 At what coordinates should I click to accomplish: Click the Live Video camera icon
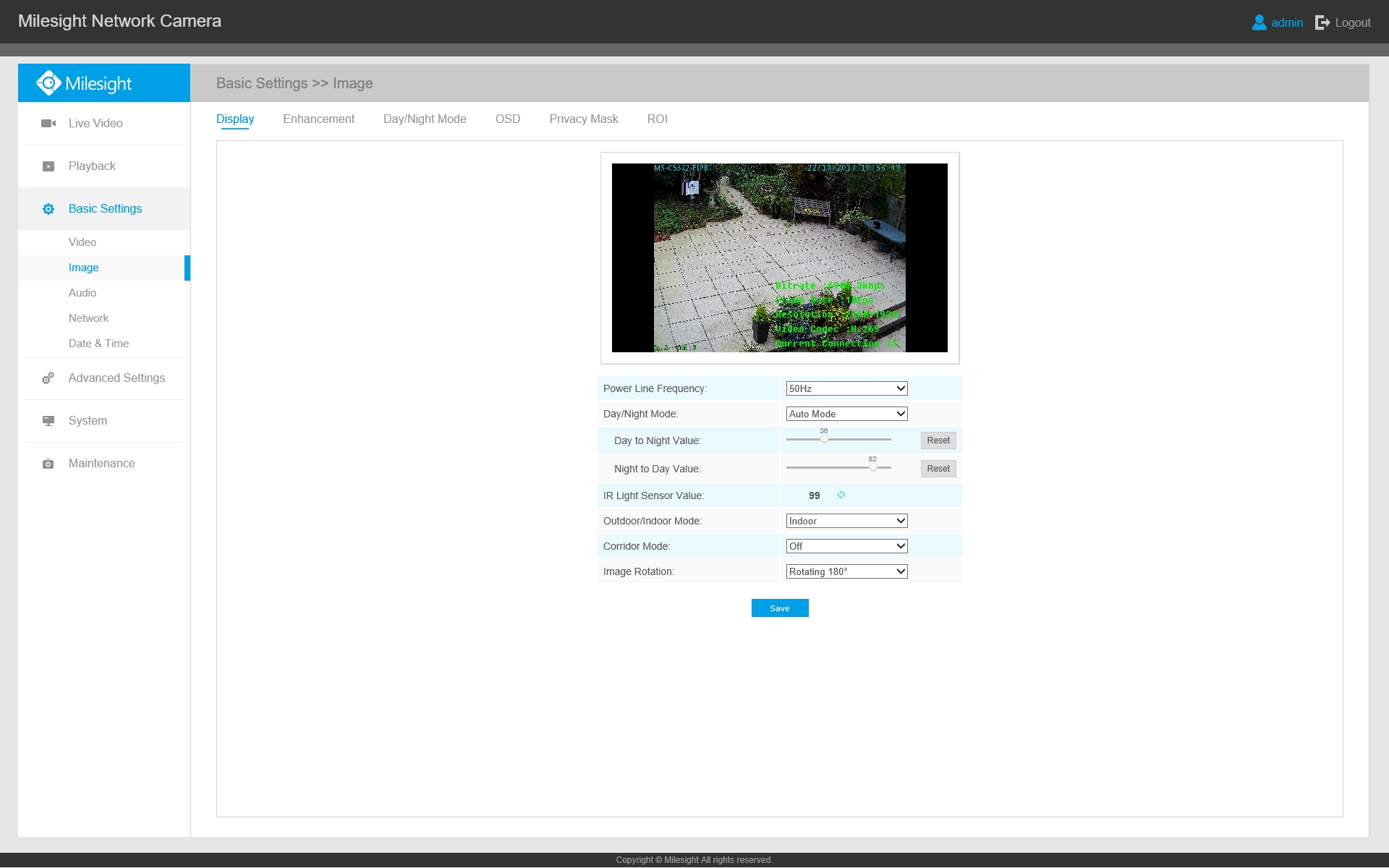tap(48, 124)
